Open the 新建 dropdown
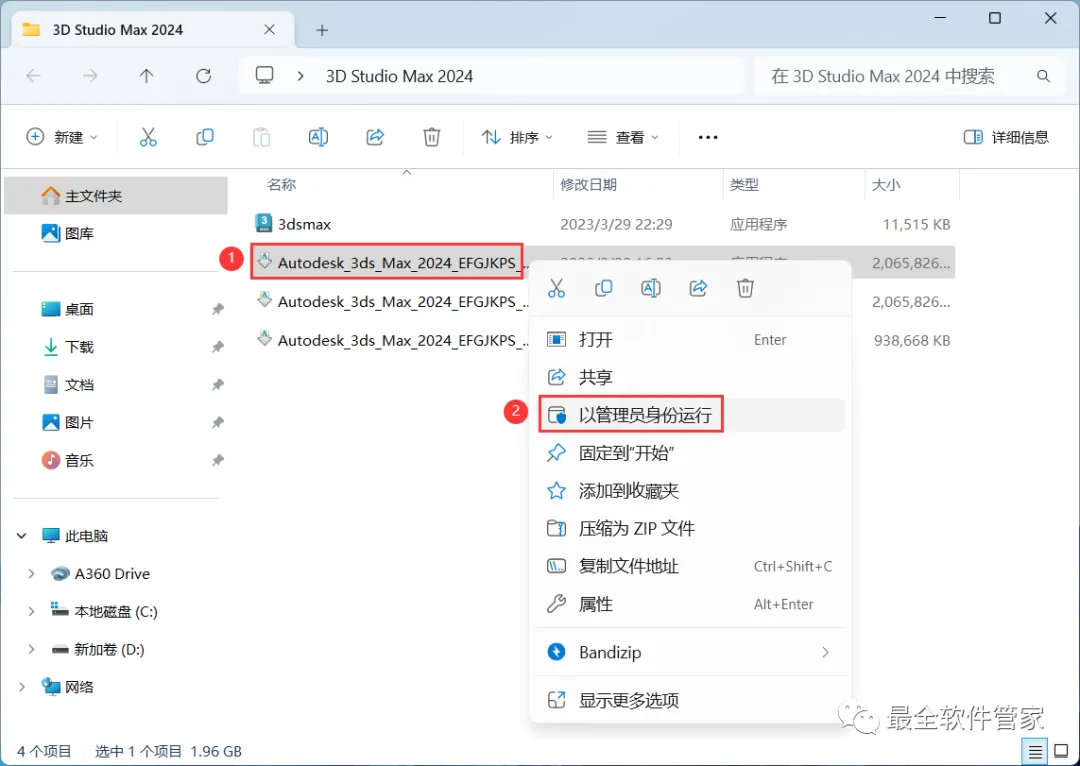Screen dimensions: 1080x766 tap(62, 137)
